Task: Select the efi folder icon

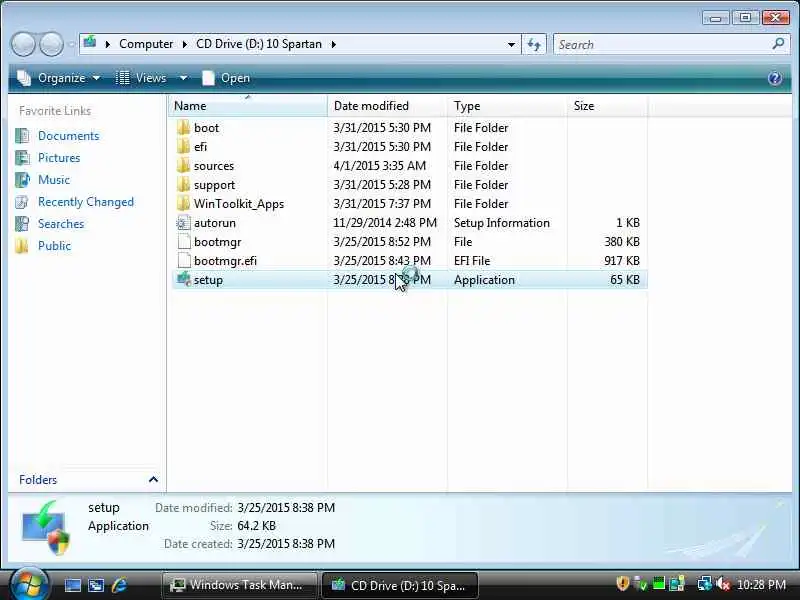Action: [x=184, y=147]
